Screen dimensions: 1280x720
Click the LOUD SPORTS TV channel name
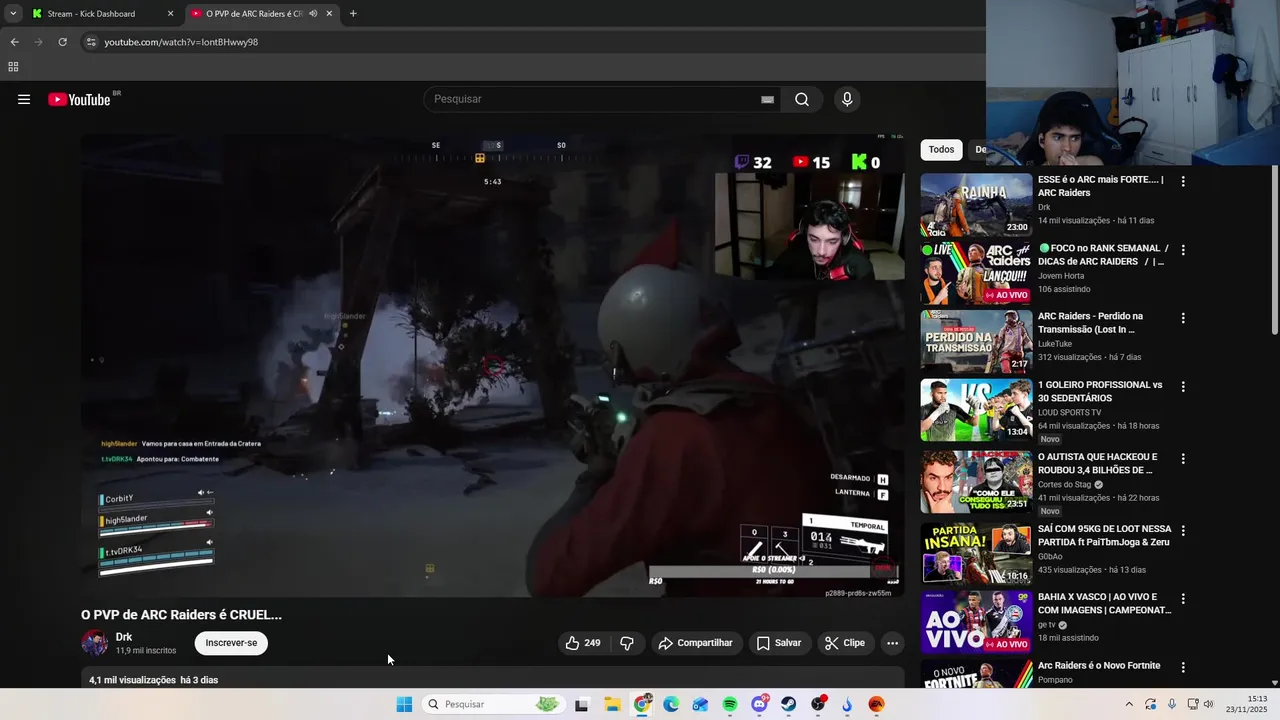pos(1070,412)
